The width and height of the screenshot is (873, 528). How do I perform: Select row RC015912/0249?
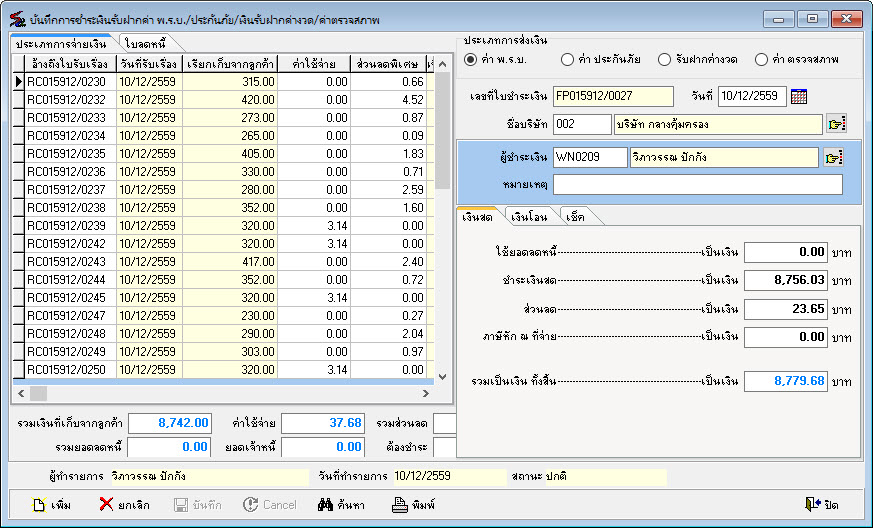point(225,352)
